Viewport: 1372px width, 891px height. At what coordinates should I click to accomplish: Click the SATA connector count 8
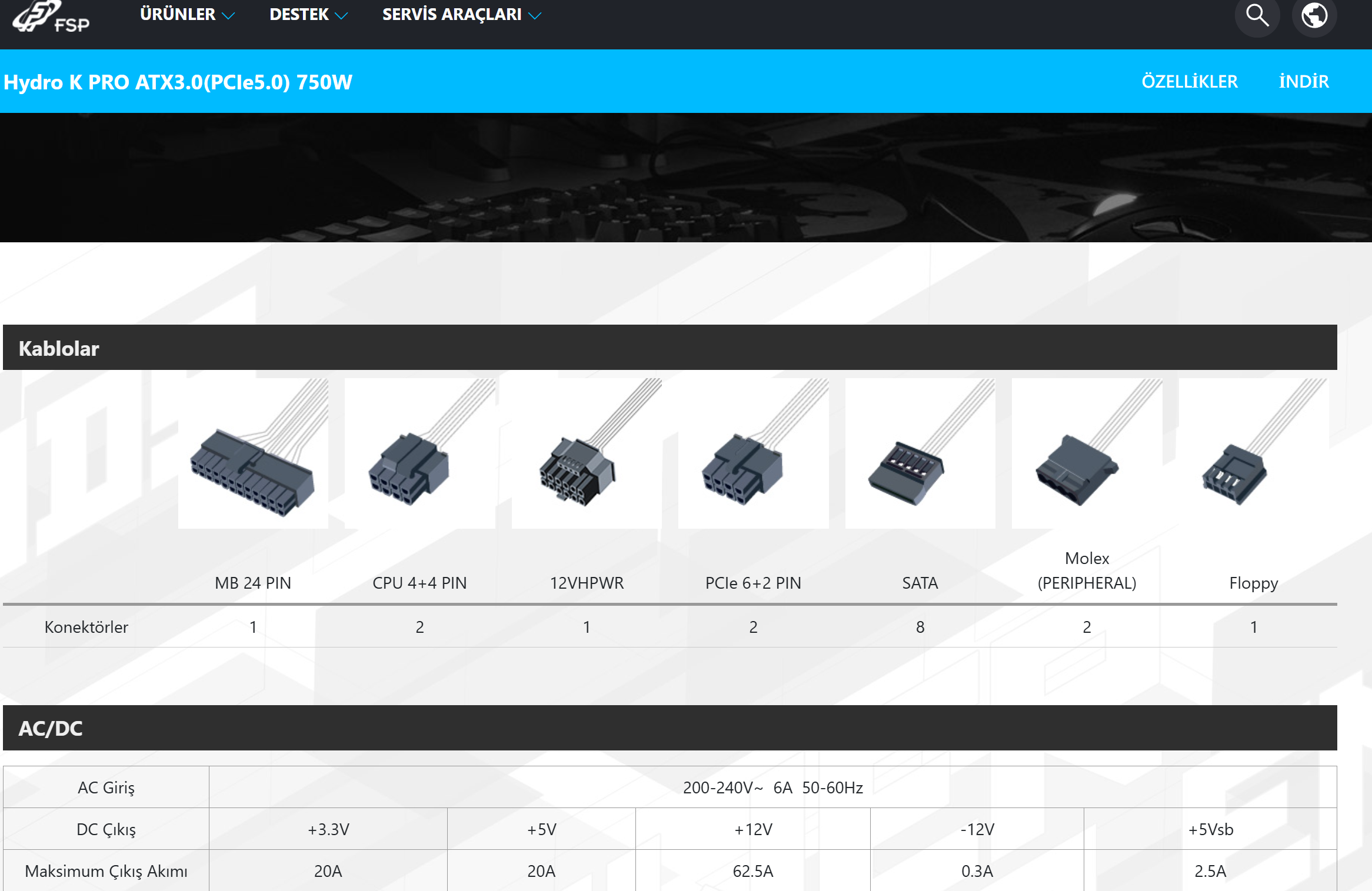(920, 627)
